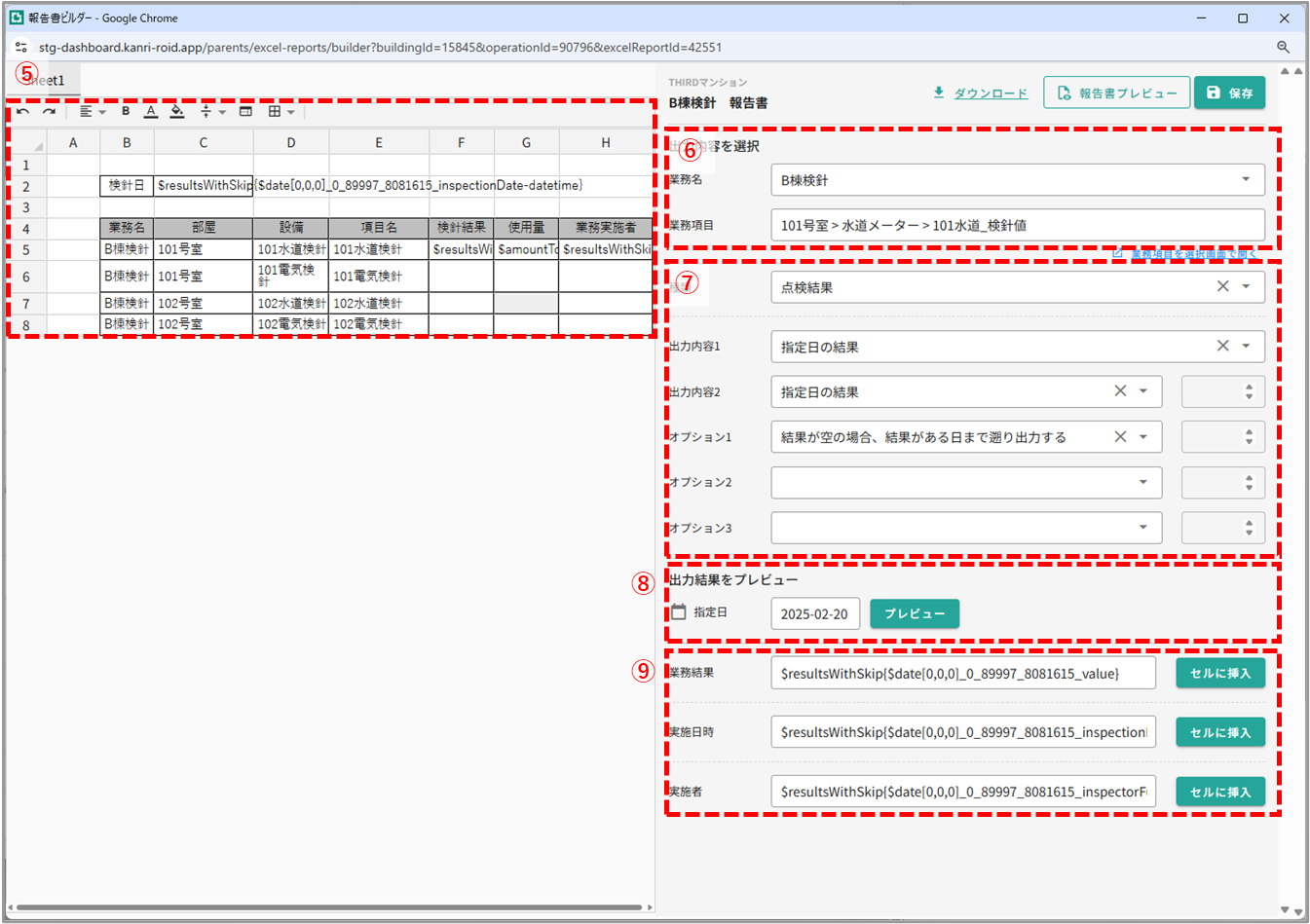
Task: Click the 指定日 date field 2025-02-20
Action: point(815,614)
